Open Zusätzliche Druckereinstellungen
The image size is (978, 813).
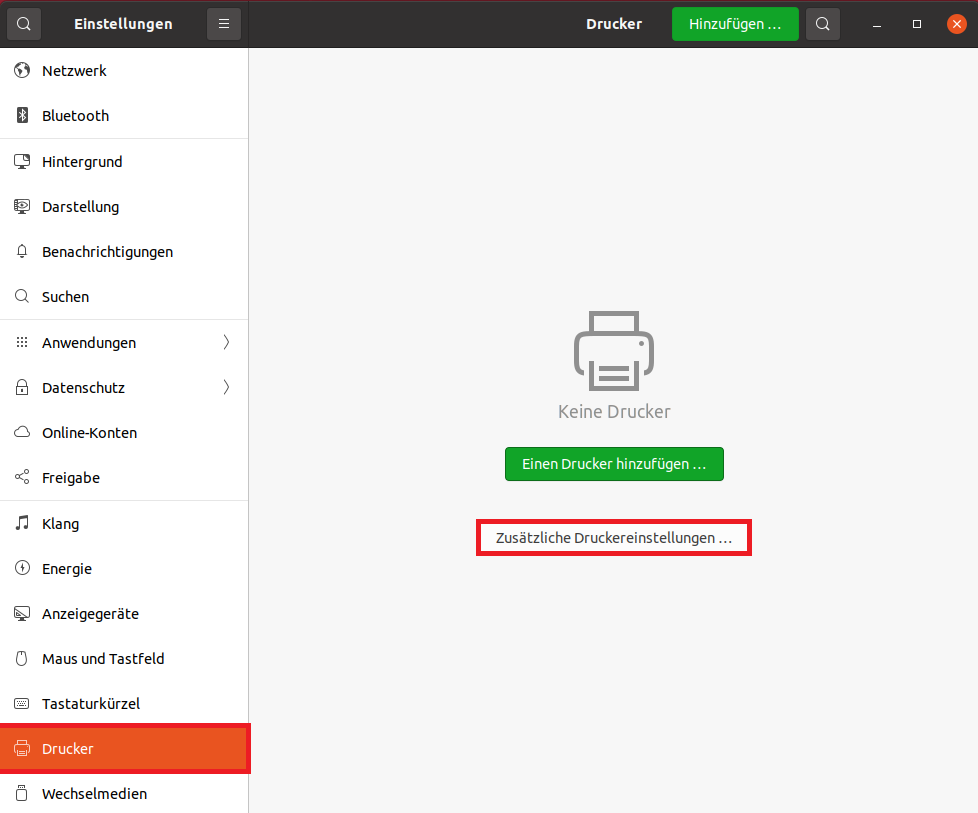click(614, 538)
